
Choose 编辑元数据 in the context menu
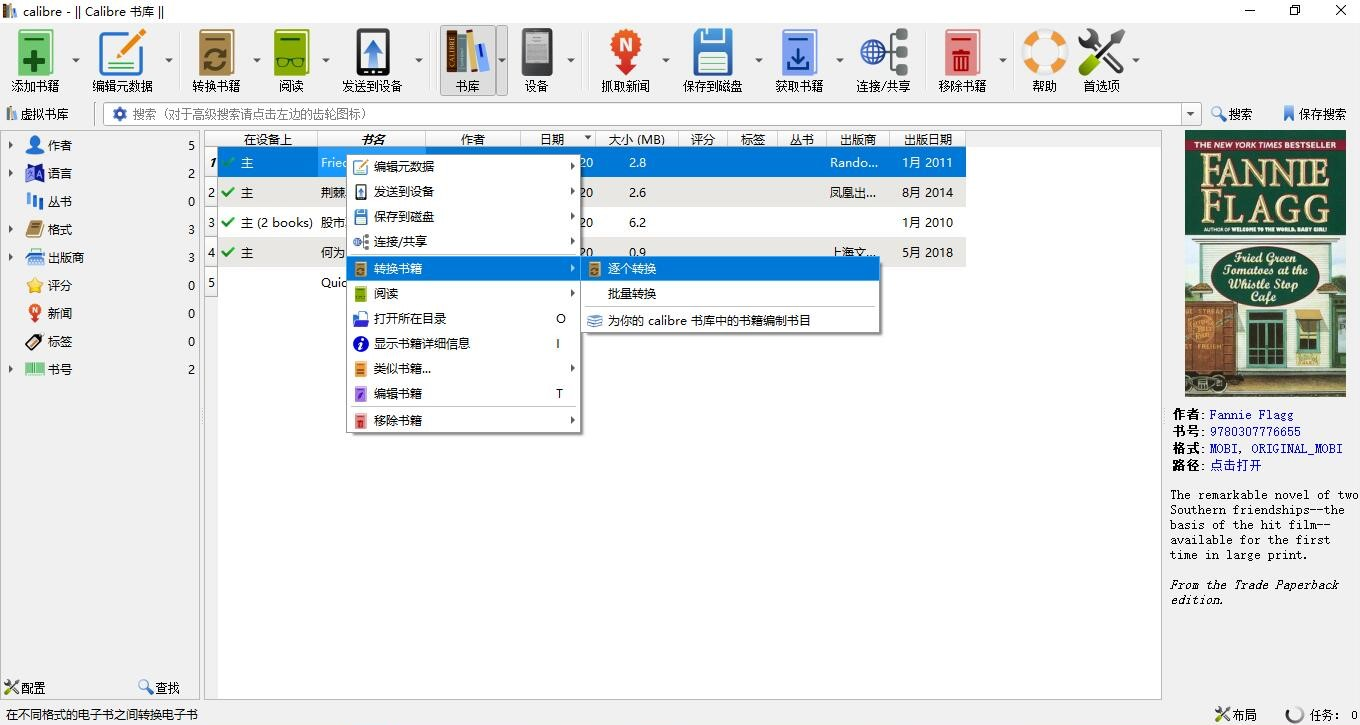(464, 166)
